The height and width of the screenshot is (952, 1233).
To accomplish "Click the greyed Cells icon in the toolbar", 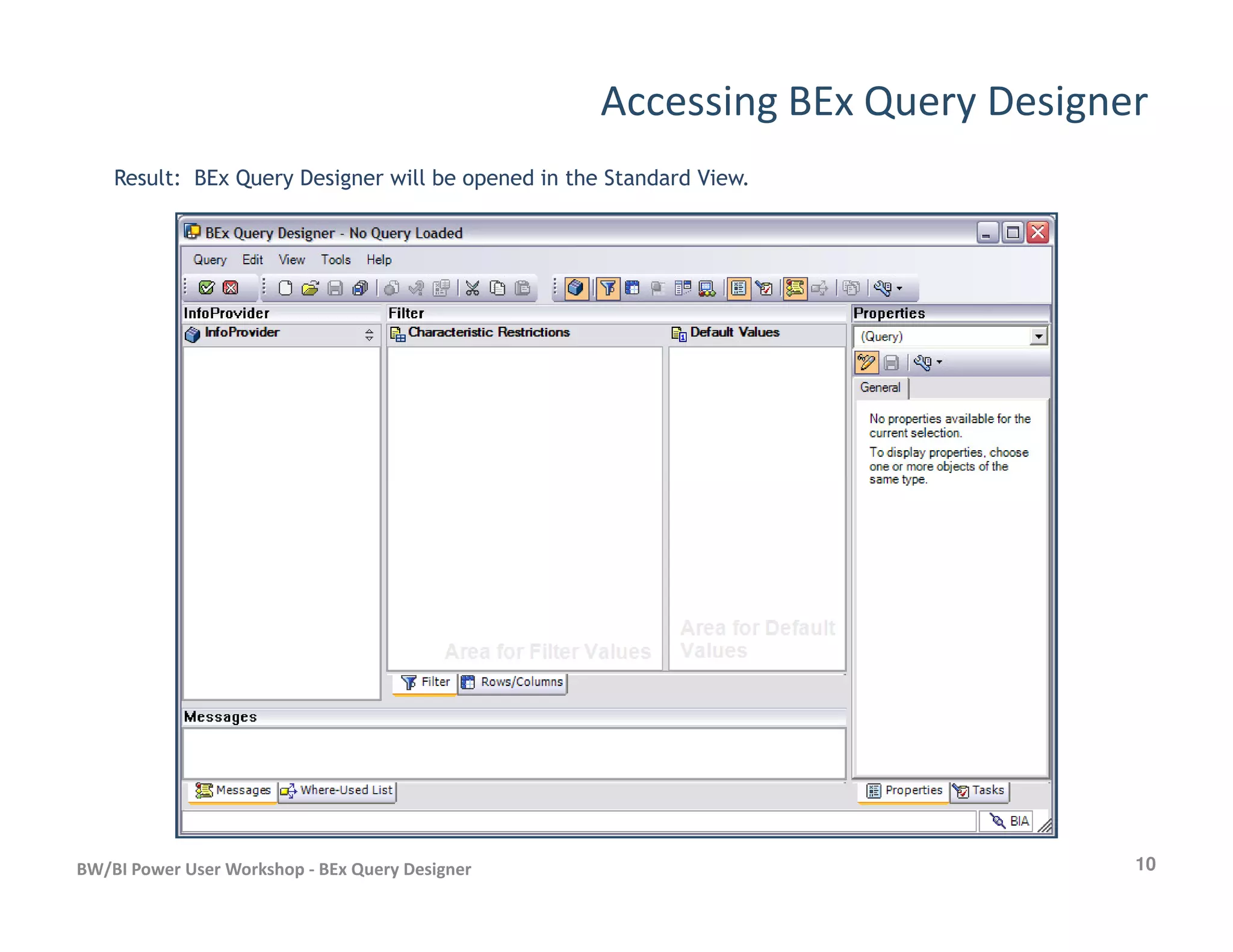I will [657, 288].
